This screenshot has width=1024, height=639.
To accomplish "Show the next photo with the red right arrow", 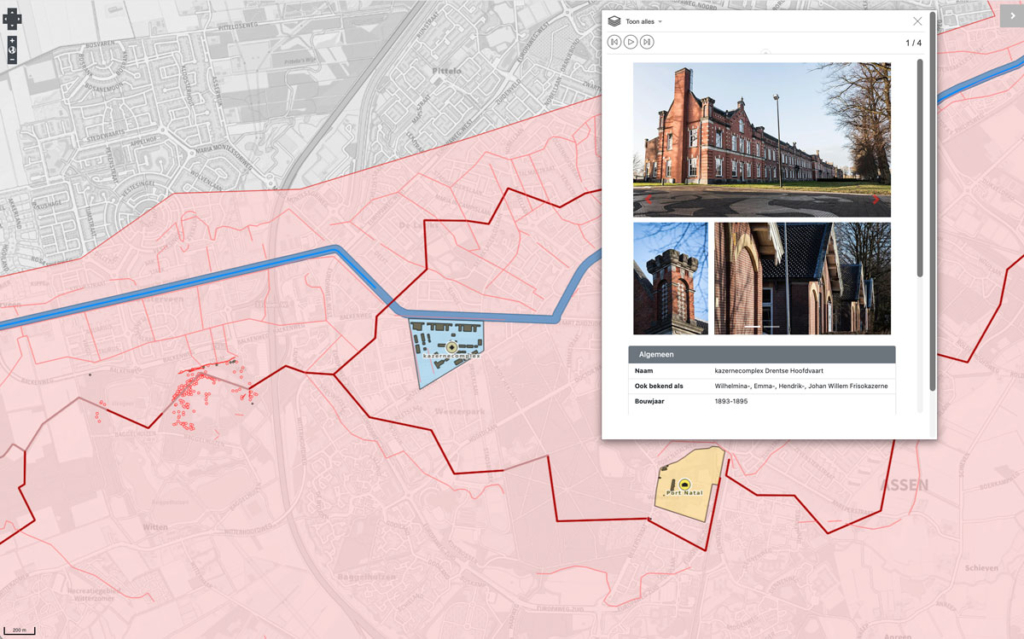I will (x=877, y=200).
